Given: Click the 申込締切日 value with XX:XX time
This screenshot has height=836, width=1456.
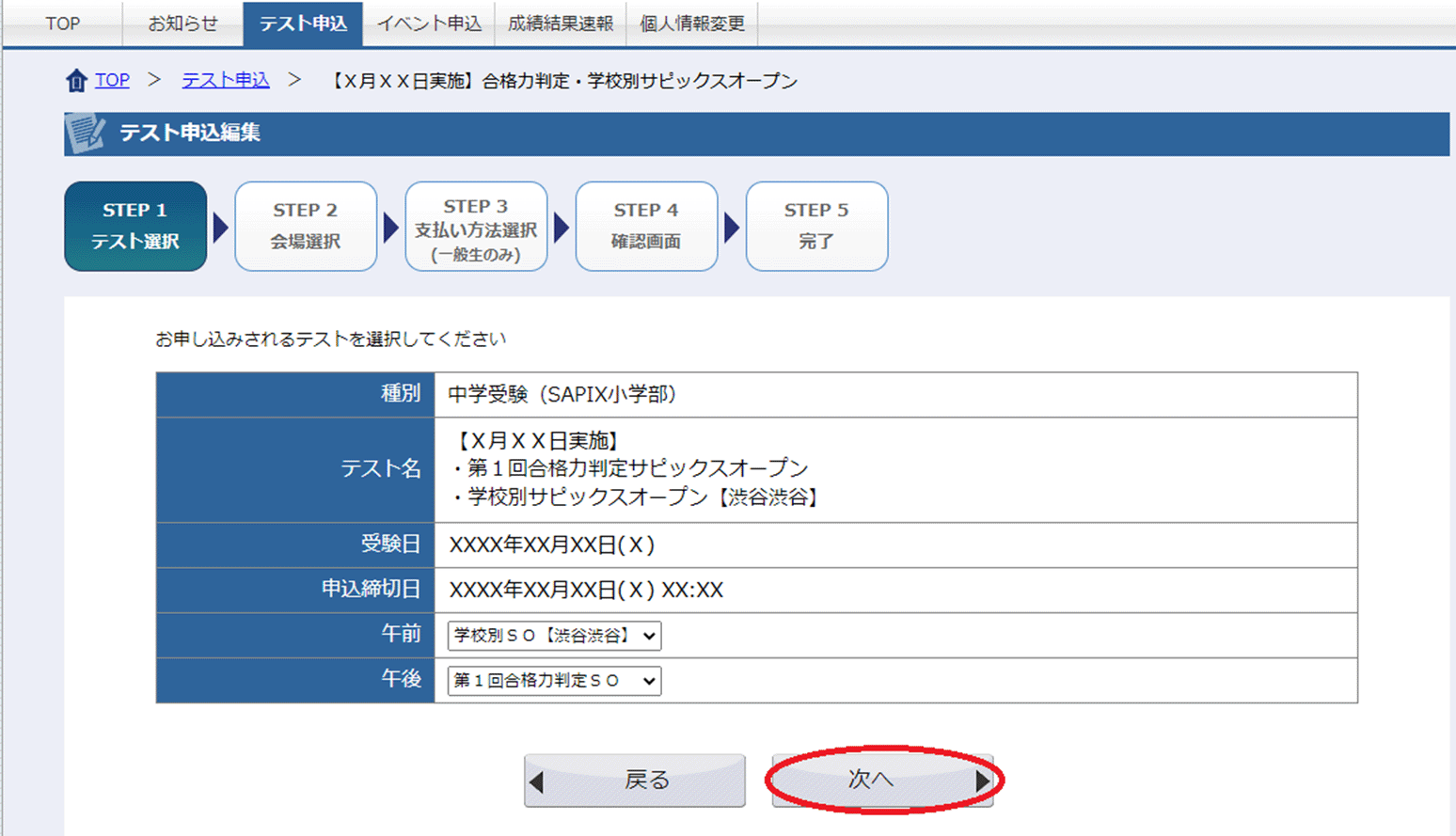Looking at the screenshot, I should point(586,591).
